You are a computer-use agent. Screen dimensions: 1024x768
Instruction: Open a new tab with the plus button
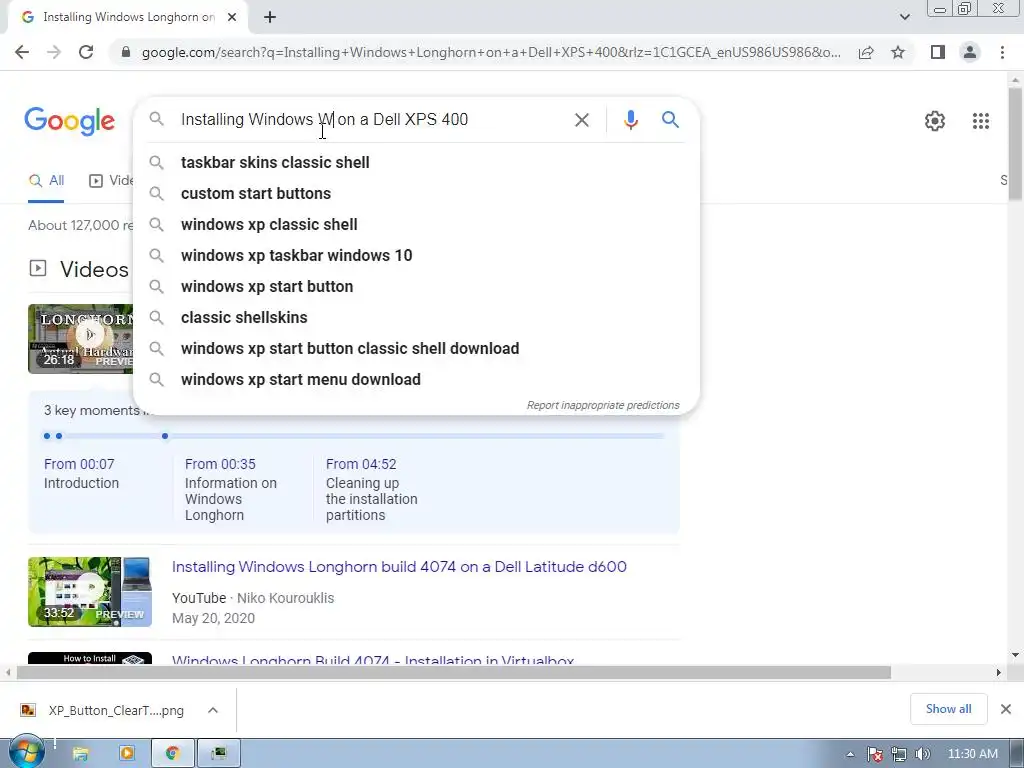point(270,18)
